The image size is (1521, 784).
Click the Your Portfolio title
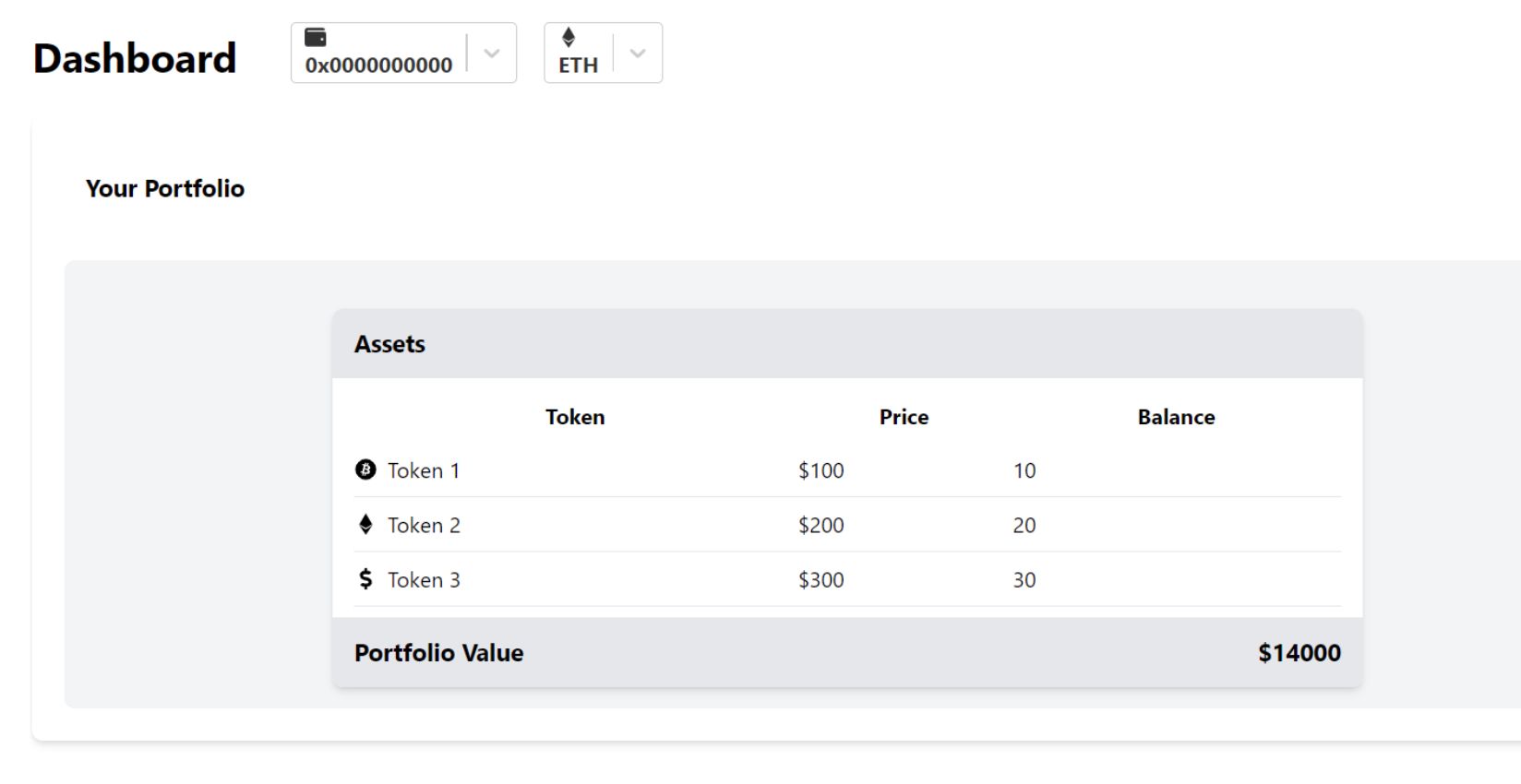tap(165, 188)
